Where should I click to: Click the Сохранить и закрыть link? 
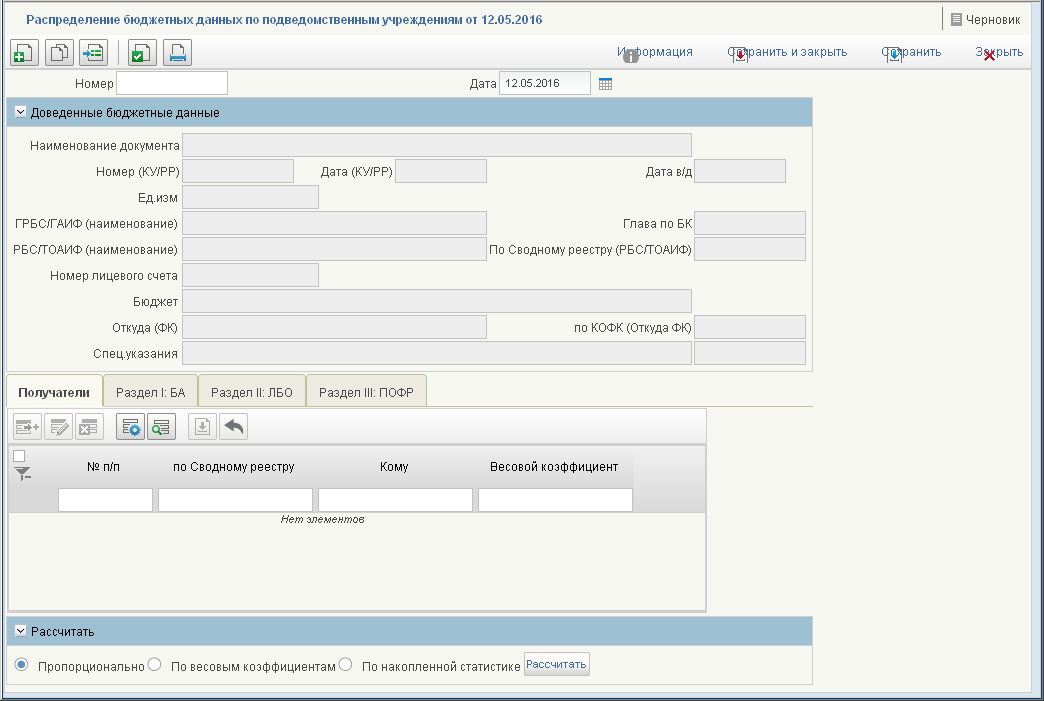[x=788, y=52]
